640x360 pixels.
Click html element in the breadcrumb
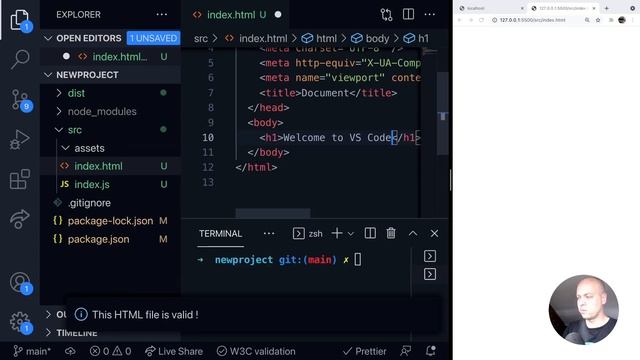tap(326, 38)
